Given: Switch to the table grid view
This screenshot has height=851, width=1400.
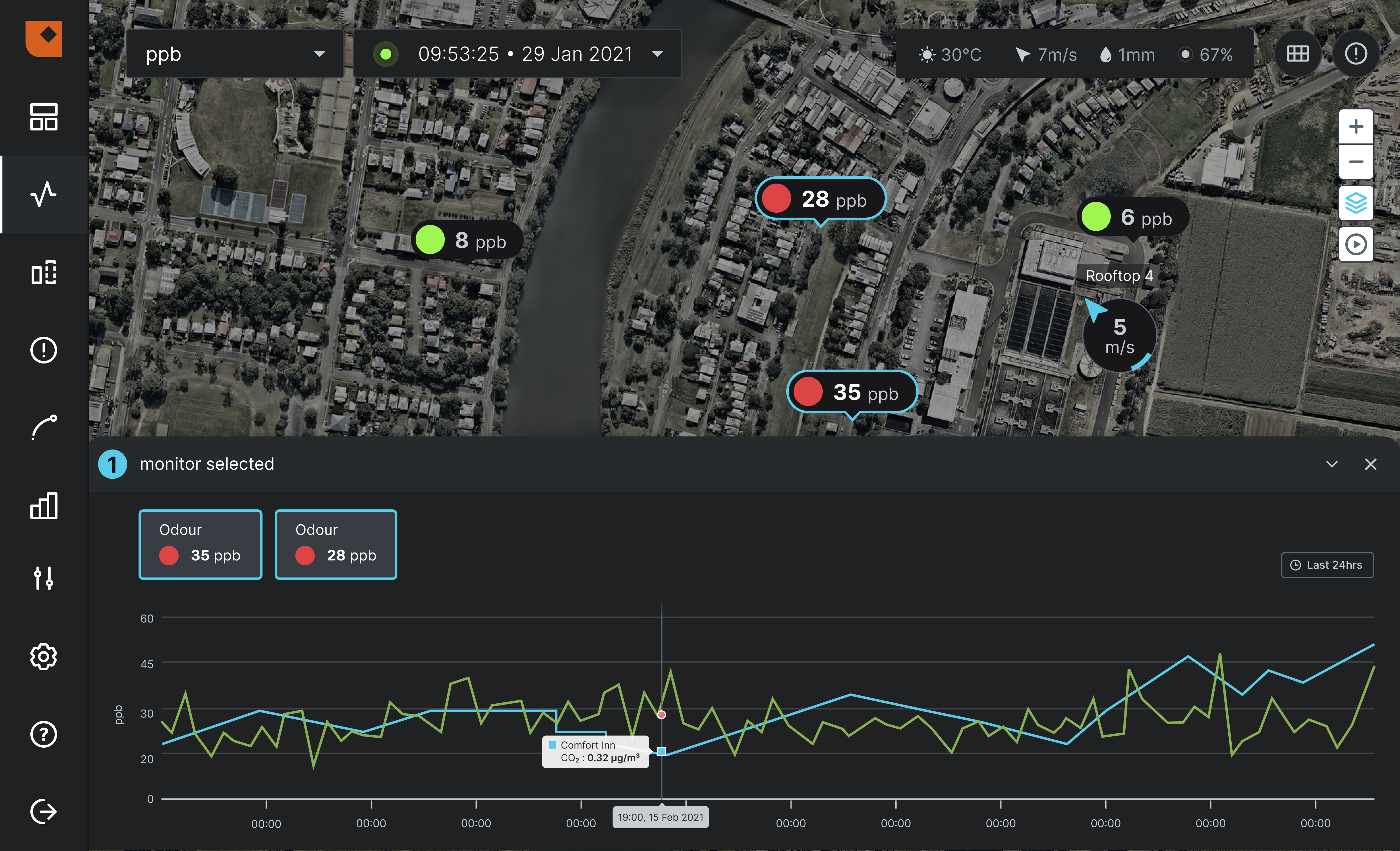Looking at the screenshot, I should [x=1298, y=54].
